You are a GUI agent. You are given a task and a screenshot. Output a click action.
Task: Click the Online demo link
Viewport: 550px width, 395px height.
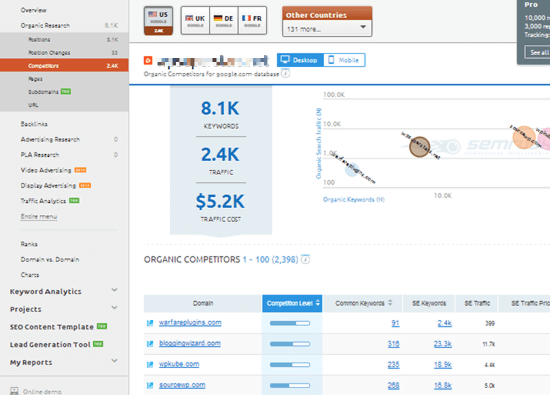42,391
